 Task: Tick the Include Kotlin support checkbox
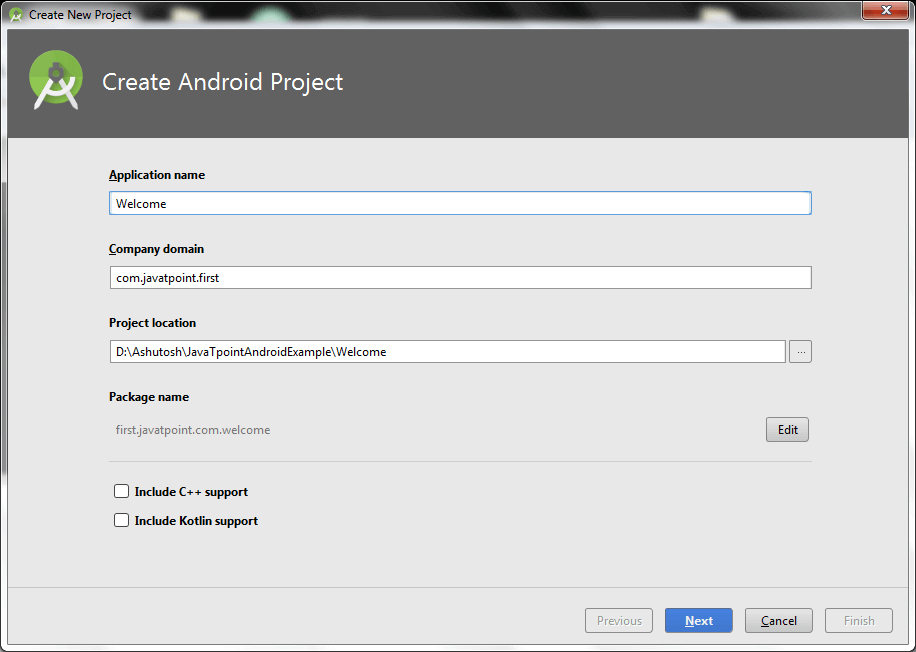coord(122,521)
